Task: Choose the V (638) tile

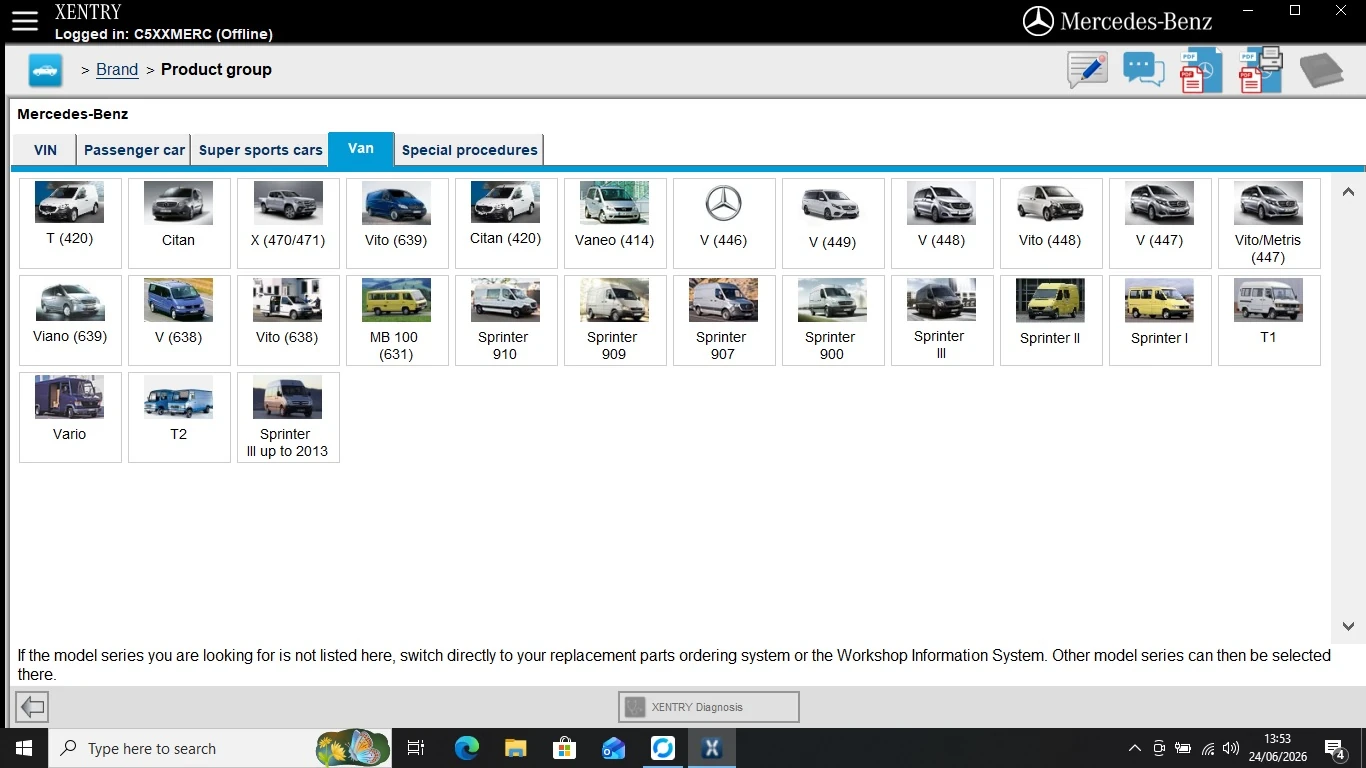Action: click(179, 320)
